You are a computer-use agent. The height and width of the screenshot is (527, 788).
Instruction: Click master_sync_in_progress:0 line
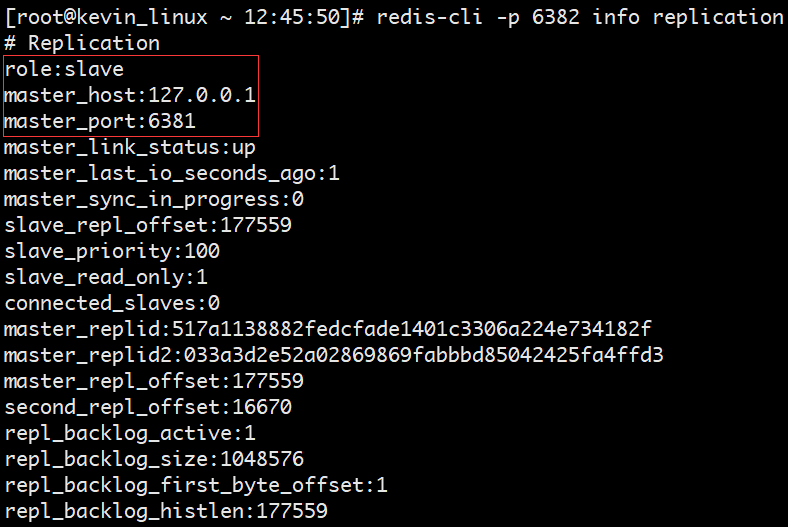154,199
